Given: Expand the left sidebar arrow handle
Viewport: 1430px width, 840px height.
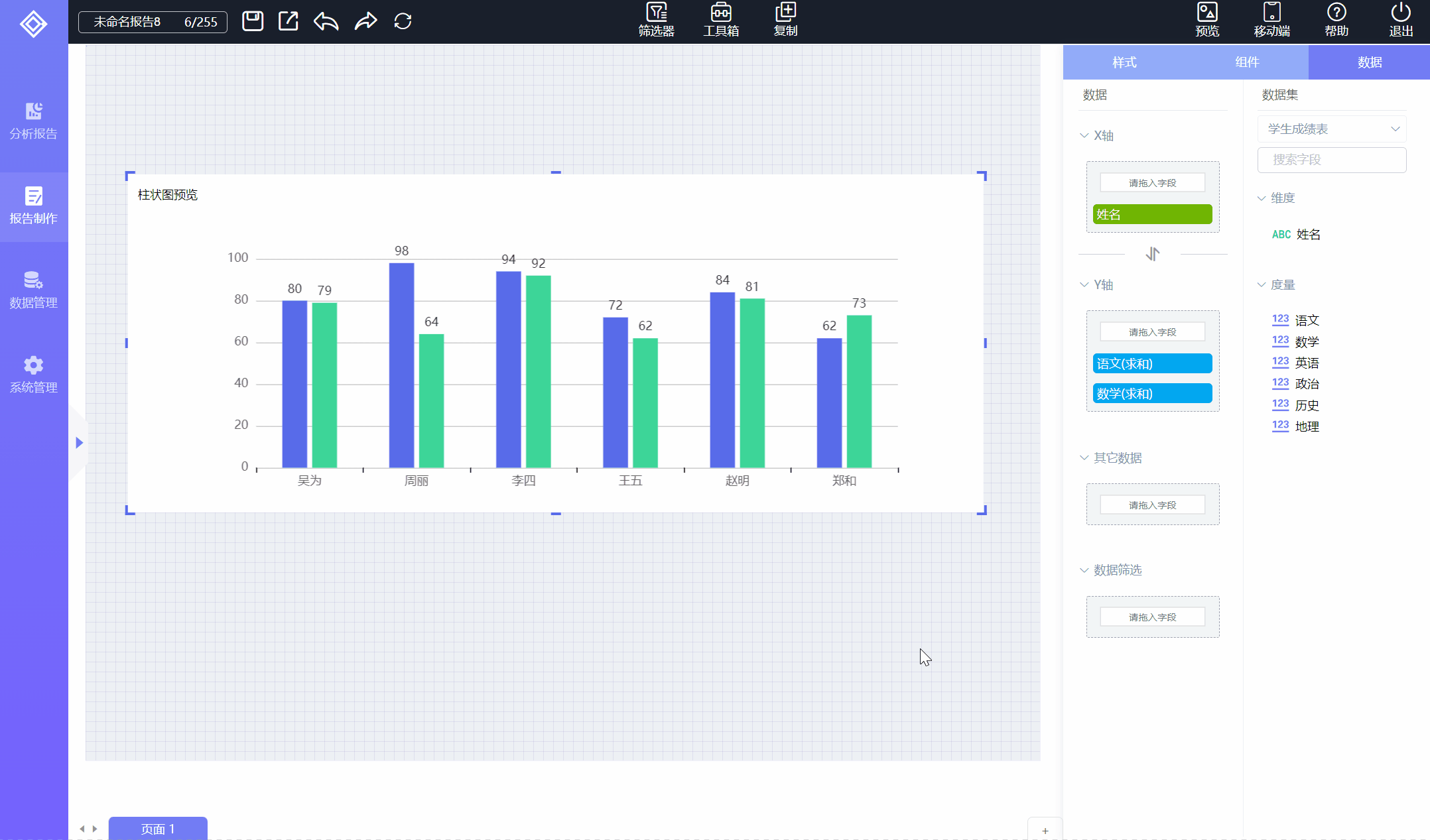Looking at the screenshot, I should 79,442.
